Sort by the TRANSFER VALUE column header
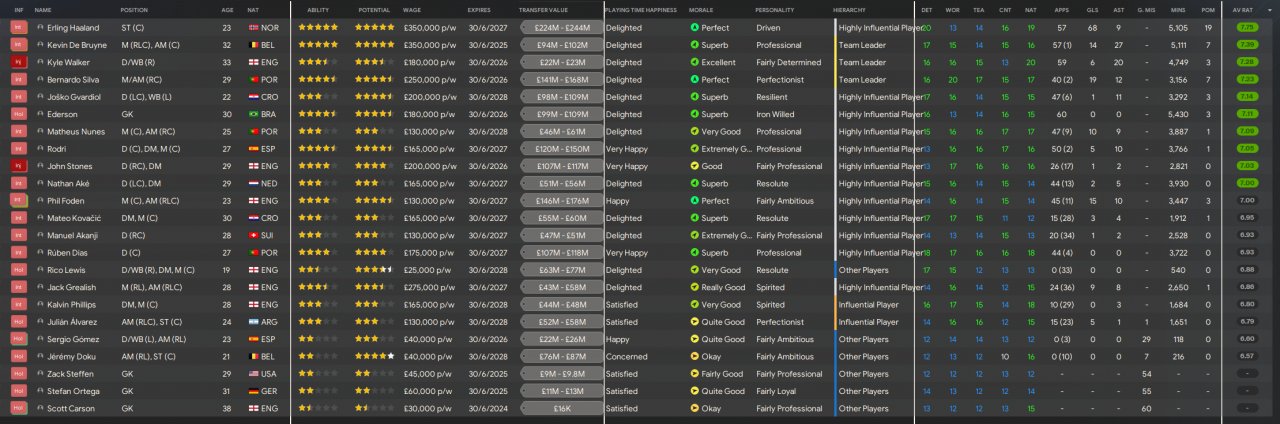The image size is (1280, 424). tap(544, 9)
